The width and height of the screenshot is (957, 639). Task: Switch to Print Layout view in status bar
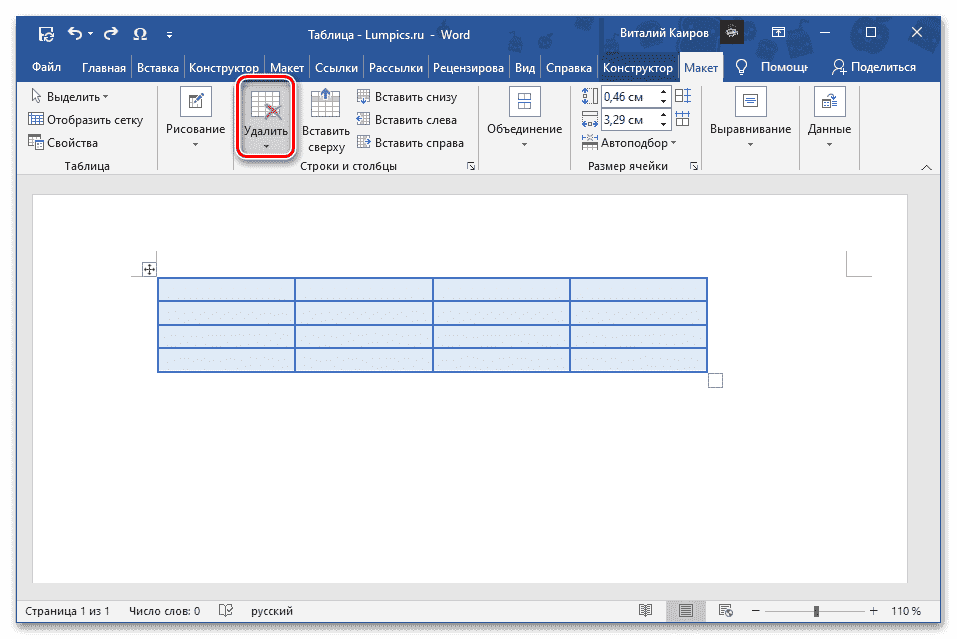pos(685,610)
